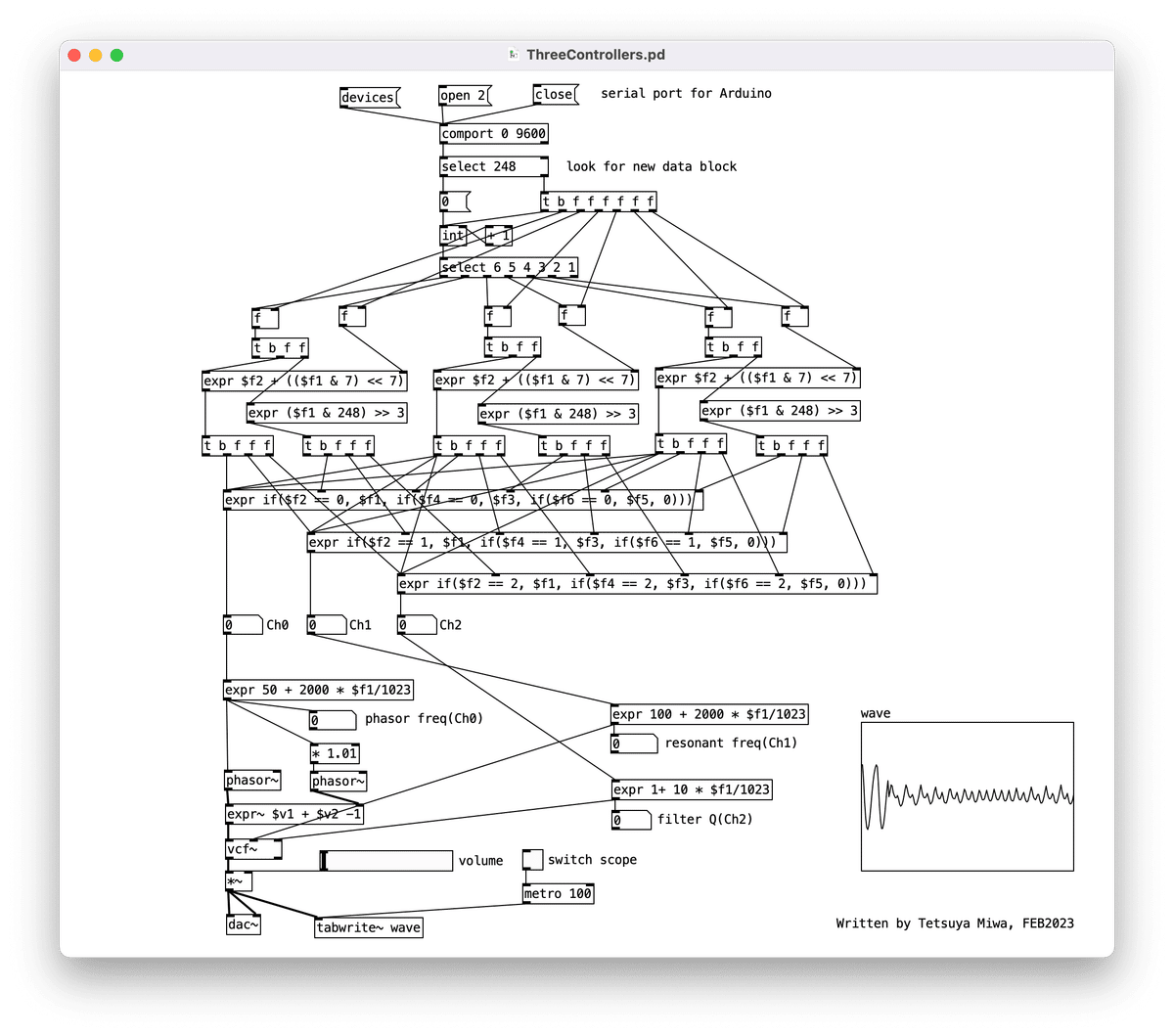Click the resonant freq(Ch1) number box
Viewport: 1174px width, 1036px height.
click(x=634, y=743)
